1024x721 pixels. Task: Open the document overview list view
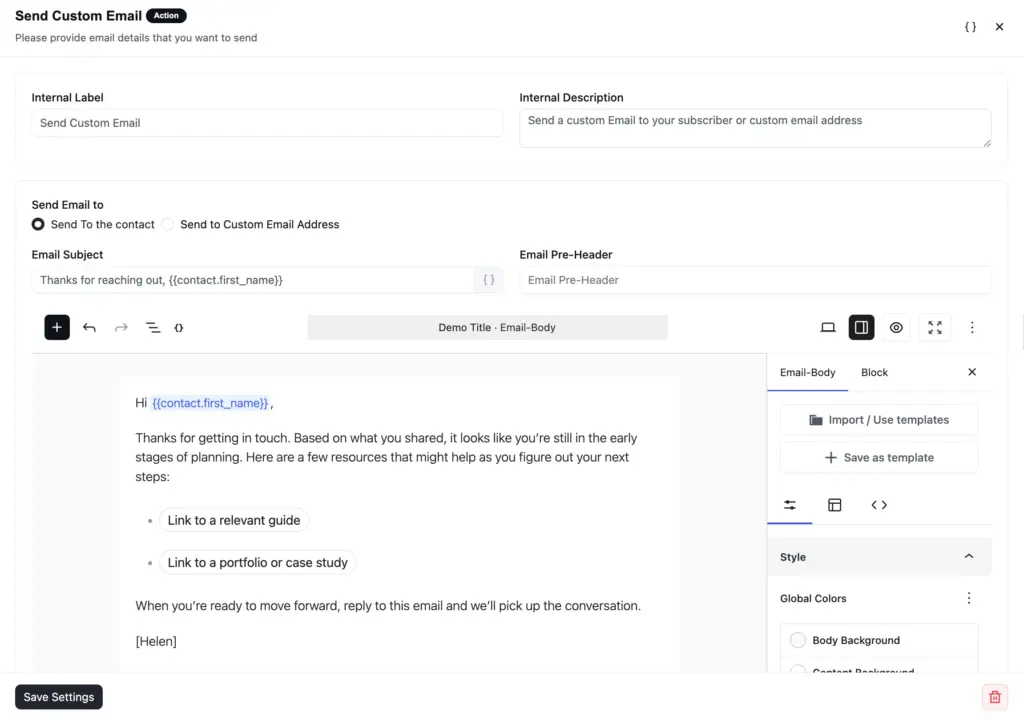click(x=152, y=327)
